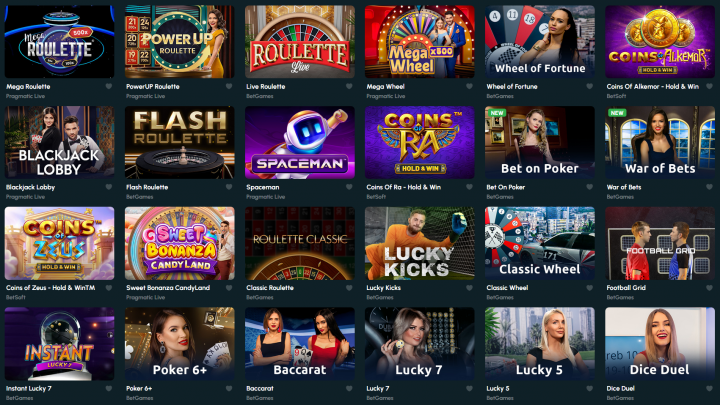Viewport: 720px width, 405px height.
Task: Open the Football Grid game thumbnail
Action: coord(660,243)
